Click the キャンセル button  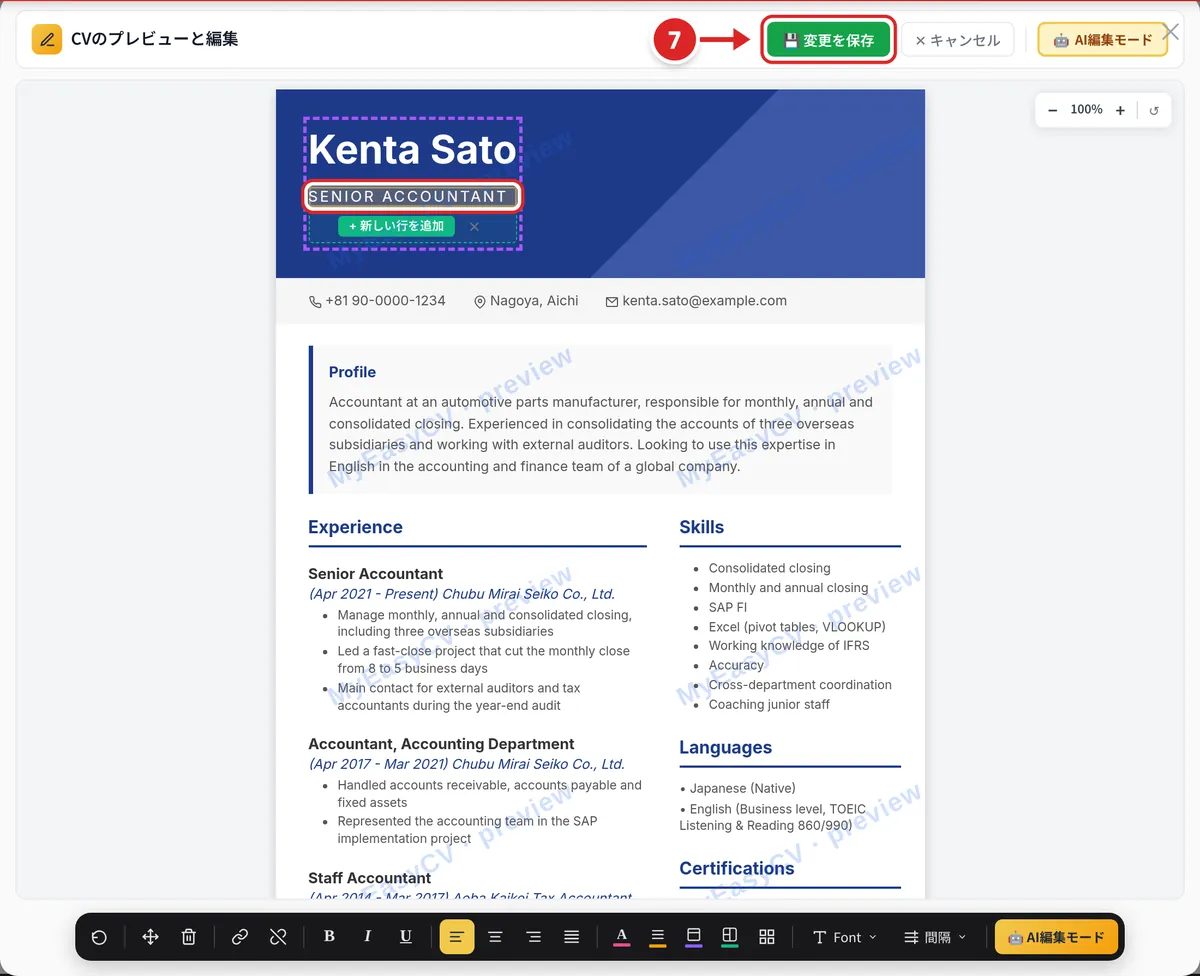[x=958, y=40]
